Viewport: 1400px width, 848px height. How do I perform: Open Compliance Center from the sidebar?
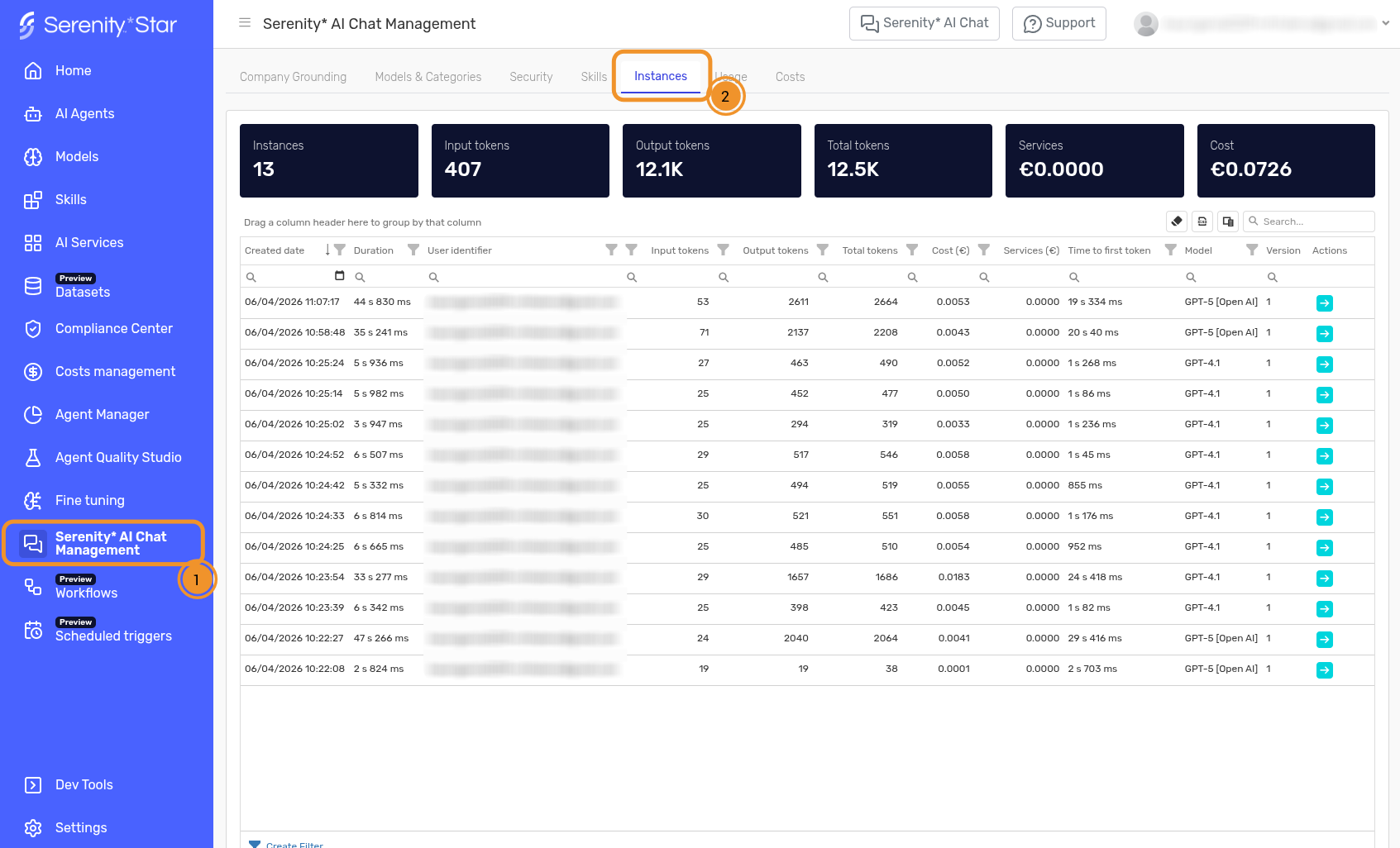click(x=113, y=328)
